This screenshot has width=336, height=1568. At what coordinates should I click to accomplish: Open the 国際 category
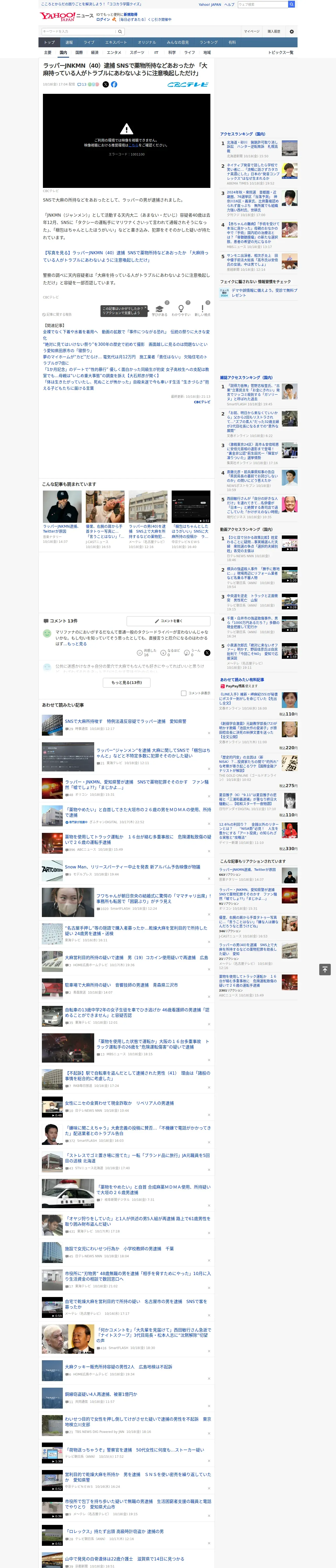(79, 52)
